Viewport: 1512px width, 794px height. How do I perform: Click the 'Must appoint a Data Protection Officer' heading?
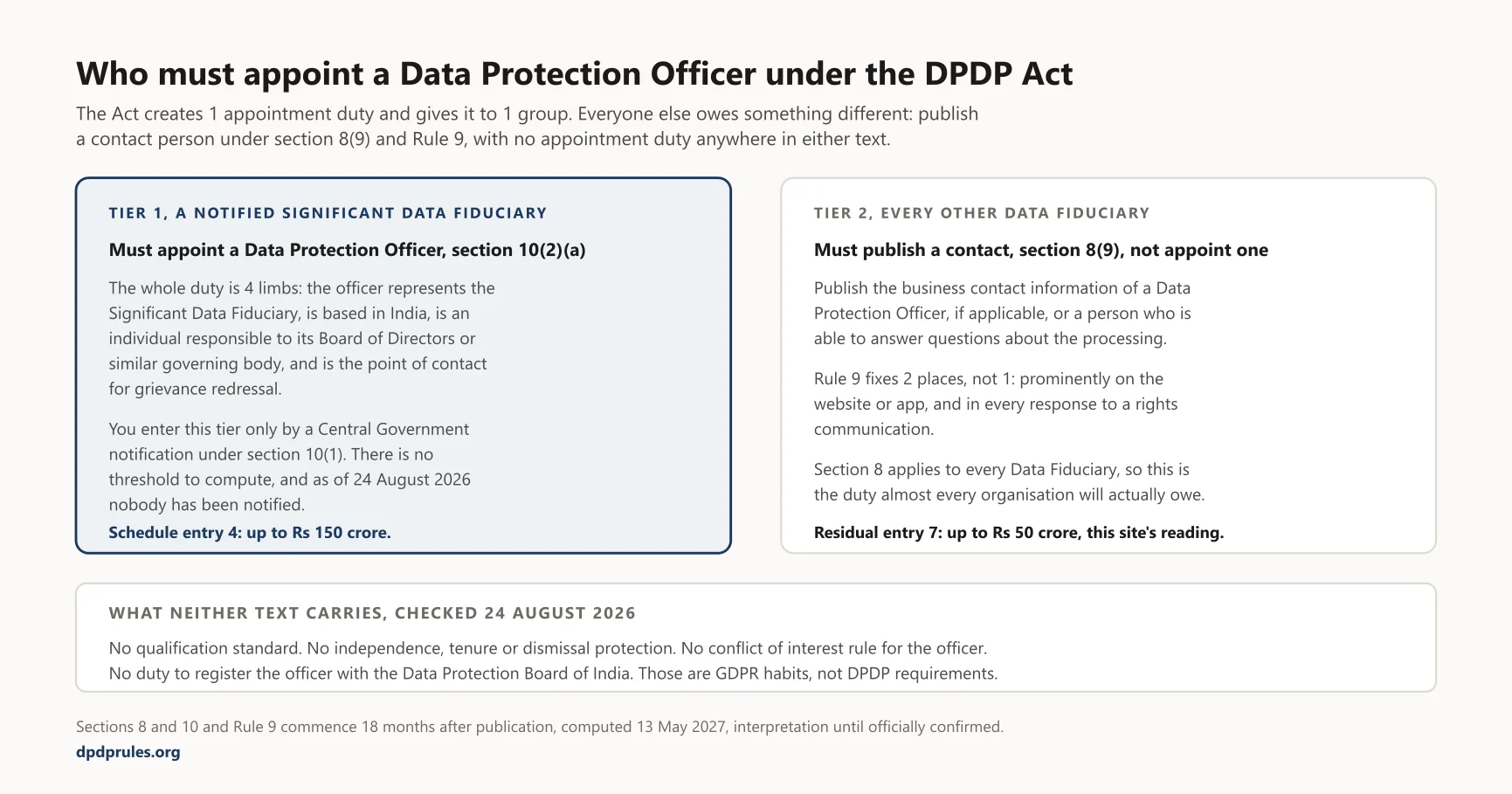click(x=347, y=250)
